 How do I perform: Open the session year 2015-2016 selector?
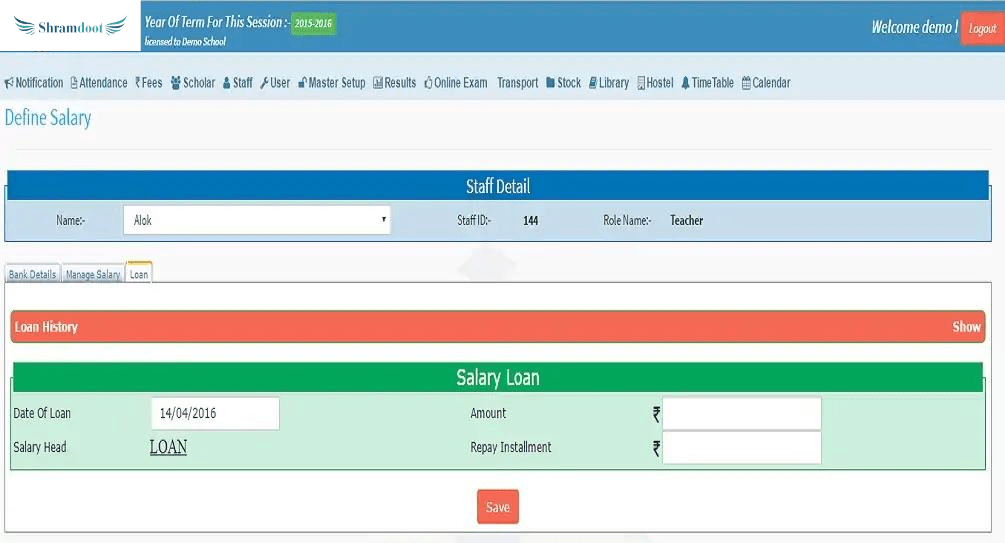[x=313, y=23]
